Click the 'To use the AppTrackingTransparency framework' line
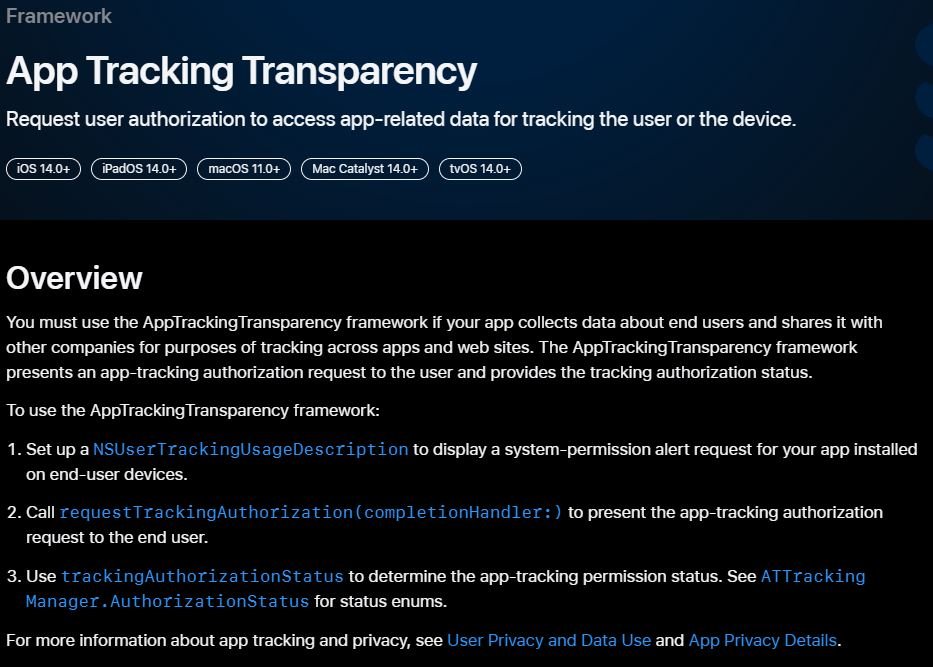Viewport: 933px width, 667px height. pos(193,411)
